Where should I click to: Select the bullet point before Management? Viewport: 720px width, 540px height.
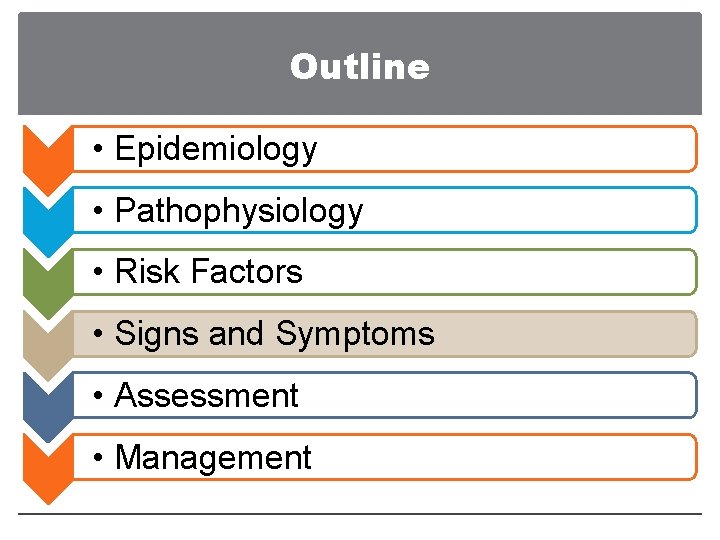click(x=97, y=459)
